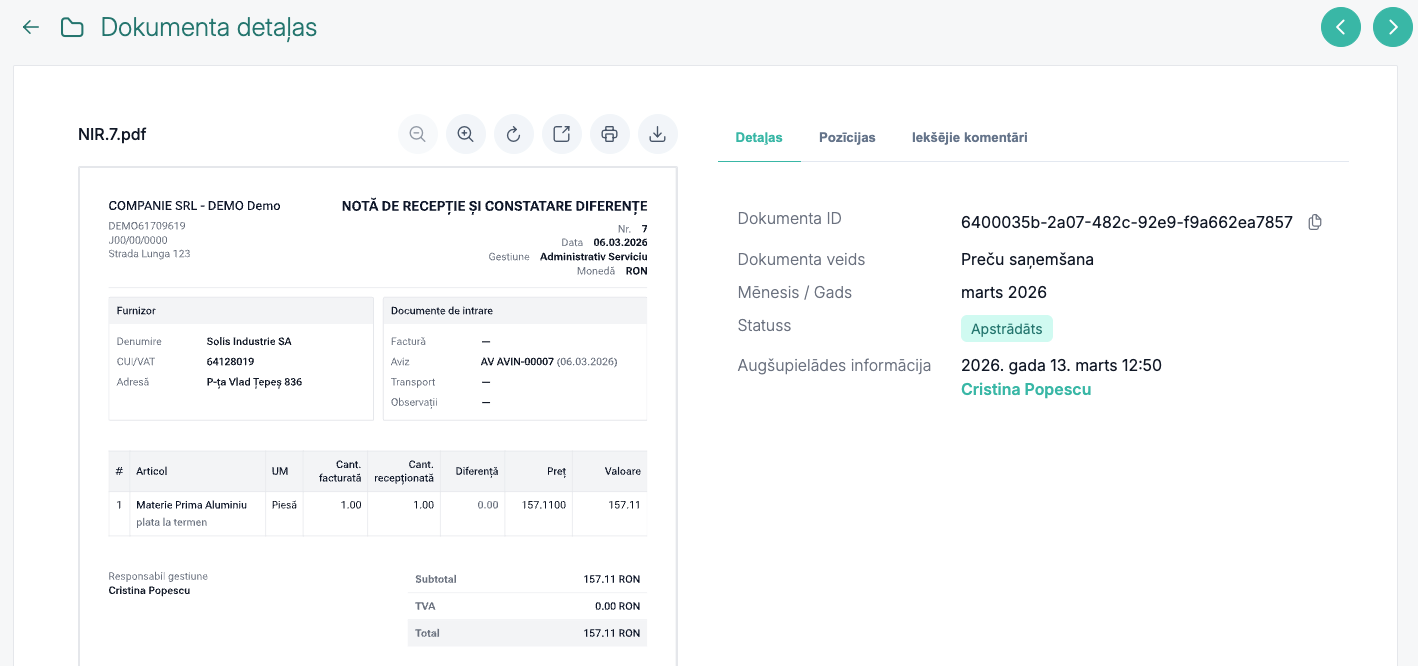
Task: Click the Materie Prima Aluminiu row in preview
Action: coord(191,505)
